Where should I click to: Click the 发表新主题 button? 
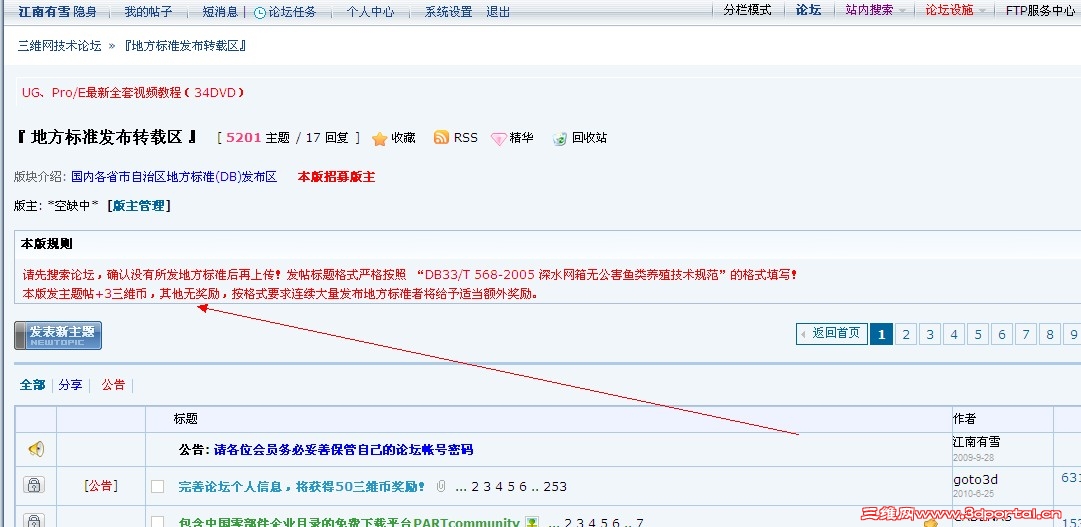[x=58, y=335]
